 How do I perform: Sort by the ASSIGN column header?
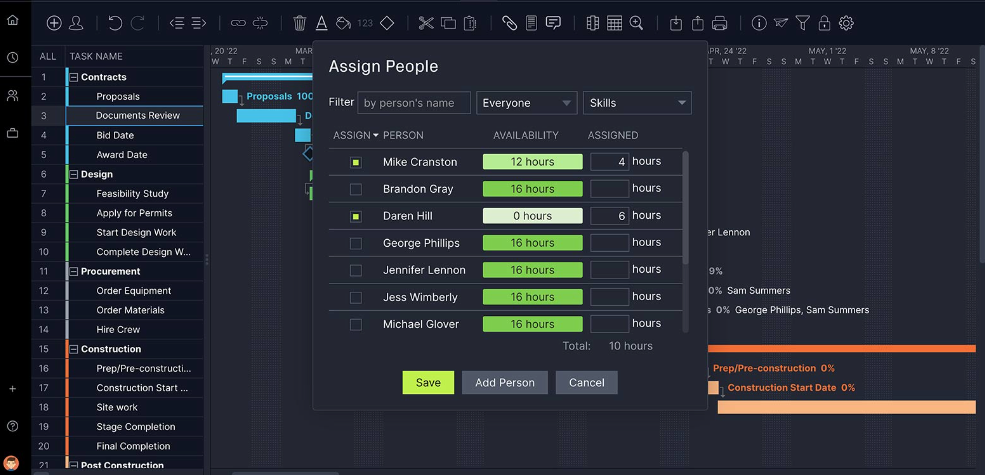(x=355, y=135)
